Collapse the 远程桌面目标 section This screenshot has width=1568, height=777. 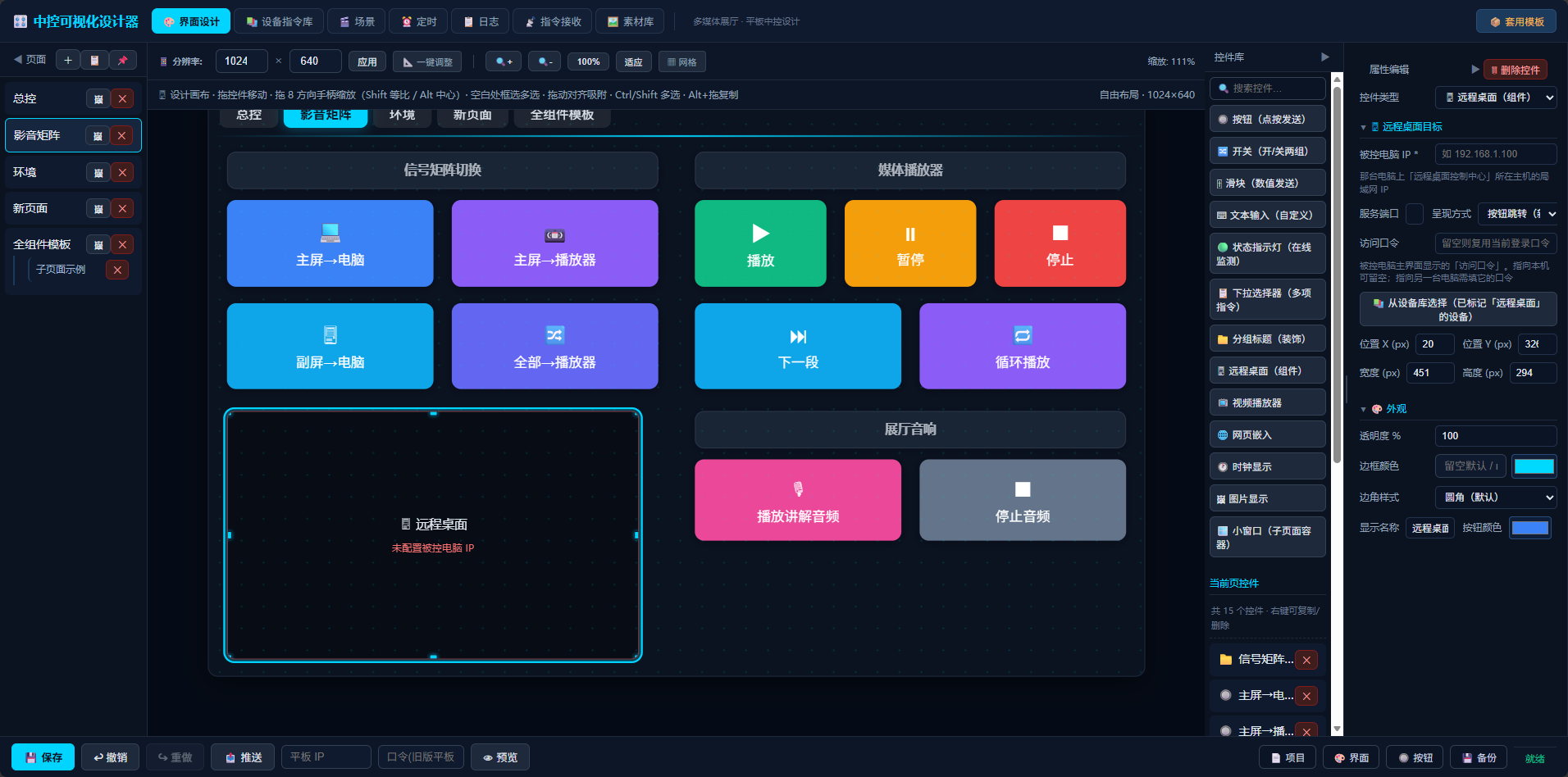point(1363,127)
